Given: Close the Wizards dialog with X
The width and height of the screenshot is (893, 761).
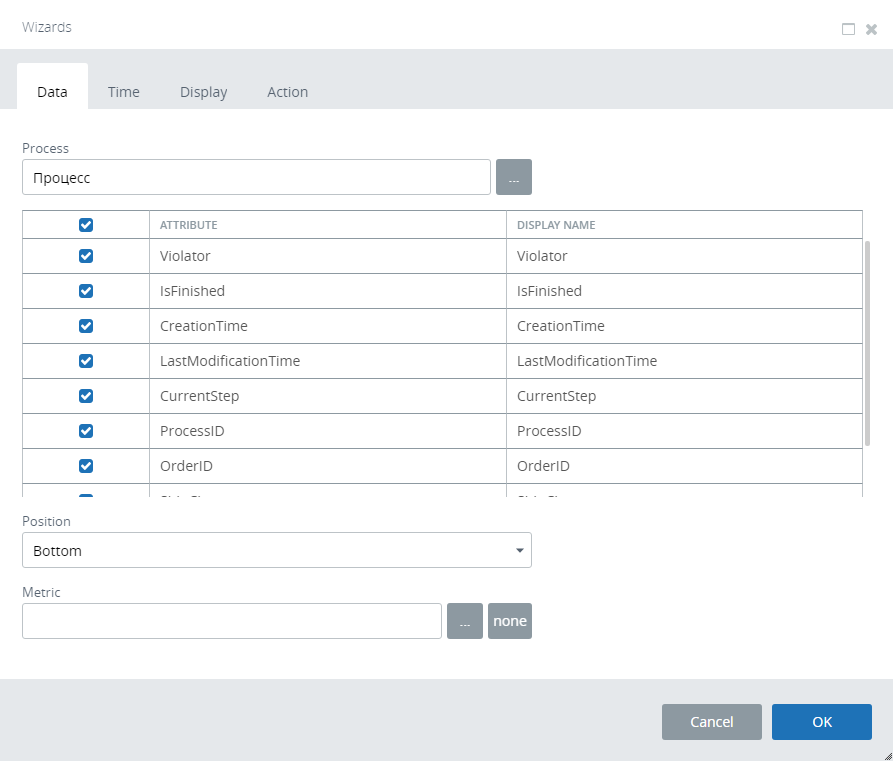Looking at the screenshot, I should [871, 29].
